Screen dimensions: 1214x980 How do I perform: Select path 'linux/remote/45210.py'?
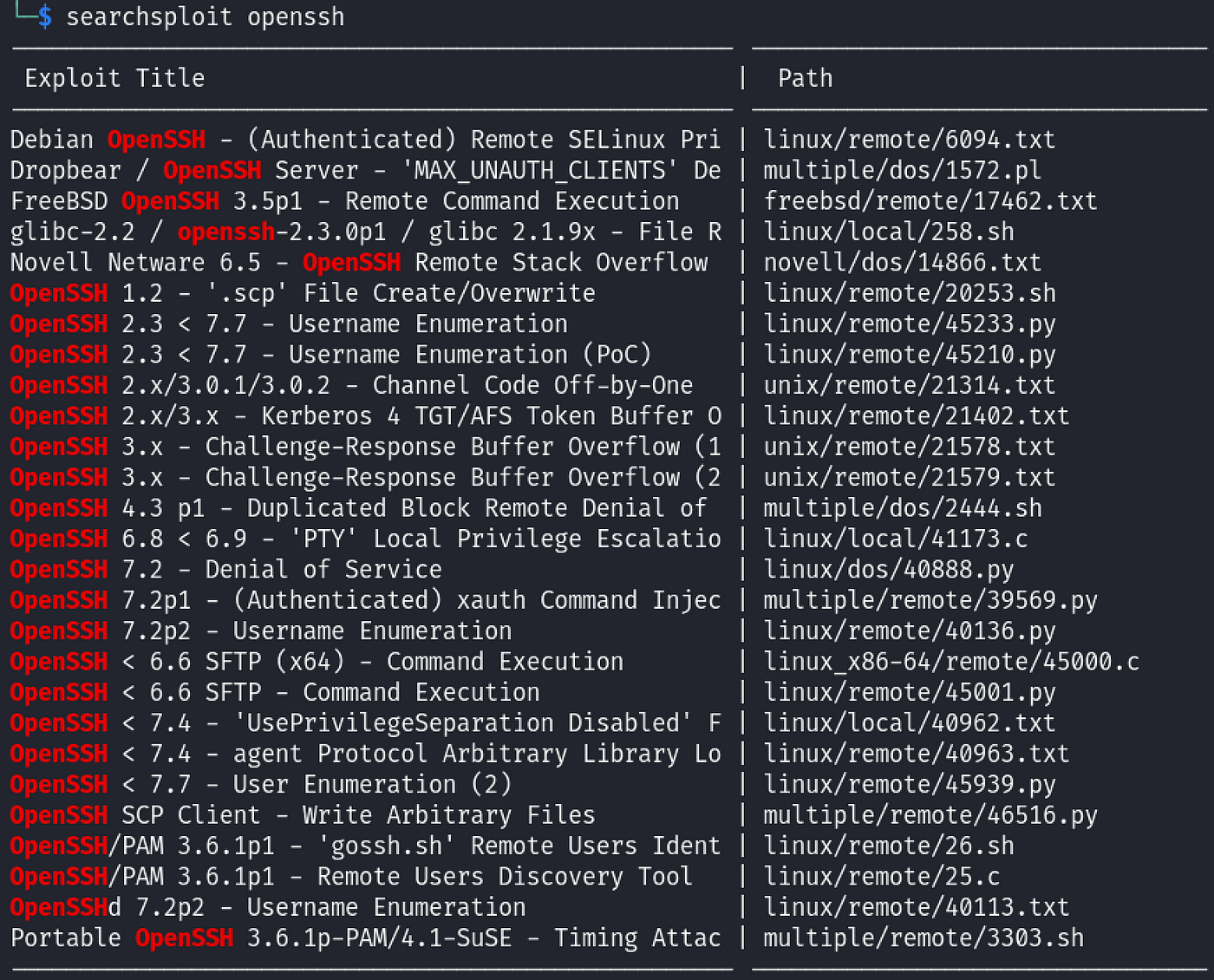coord(909,355)
